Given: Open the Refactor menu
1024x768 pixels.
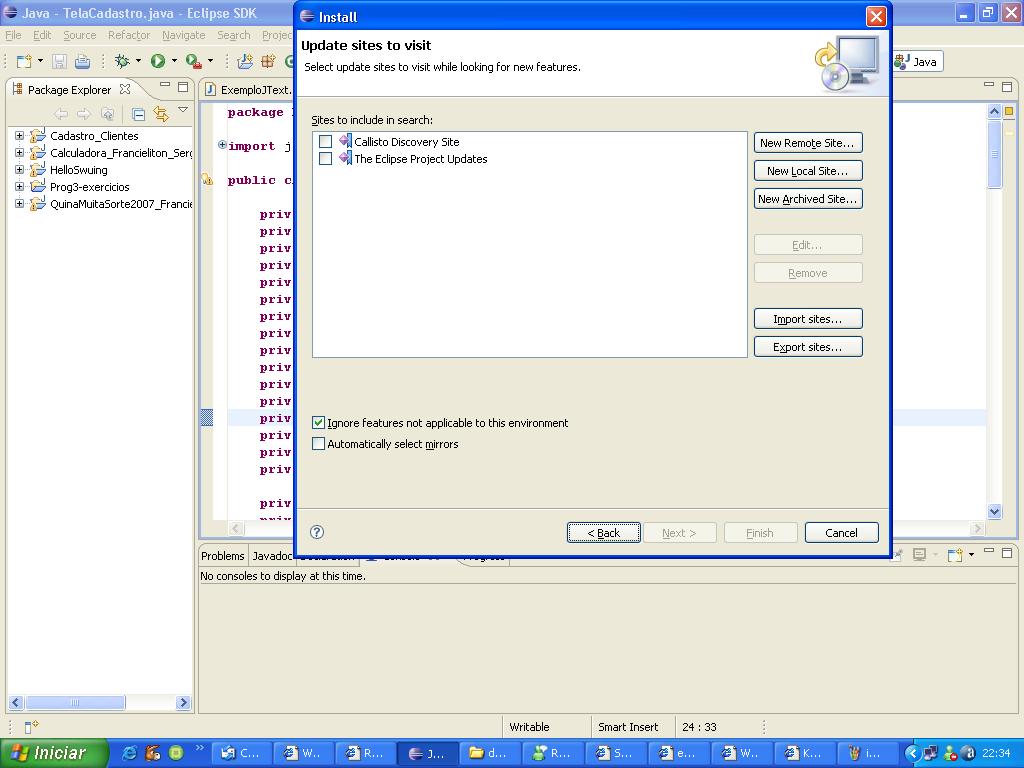Looking at the screenshot, I should pos(129,35).
